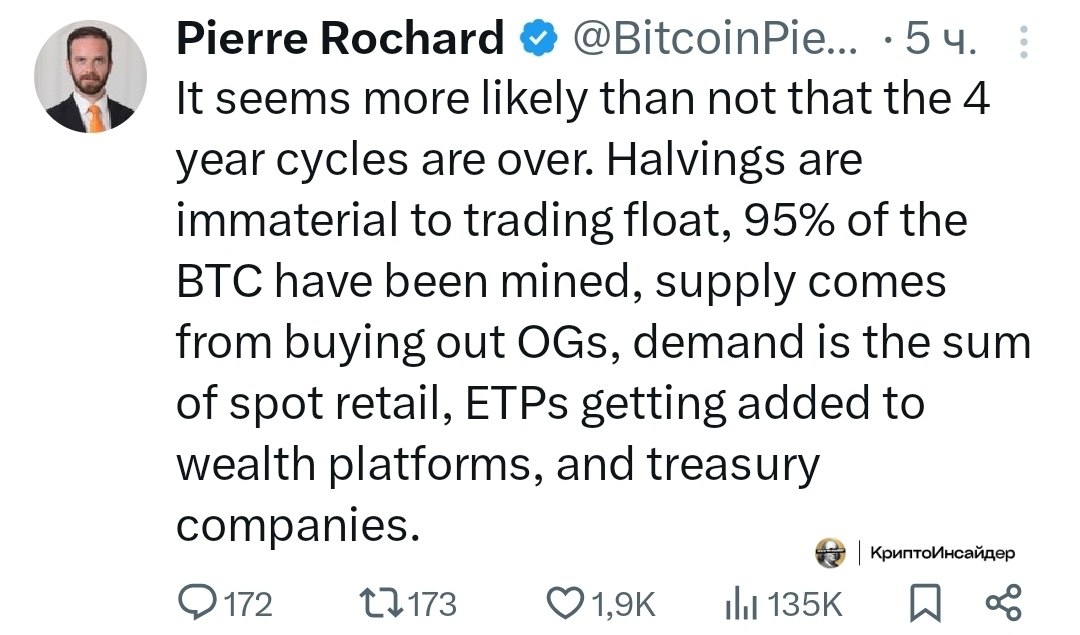Click the 135K views count
This screenshot has height=635, width=1080.
[x=804, y=604]
